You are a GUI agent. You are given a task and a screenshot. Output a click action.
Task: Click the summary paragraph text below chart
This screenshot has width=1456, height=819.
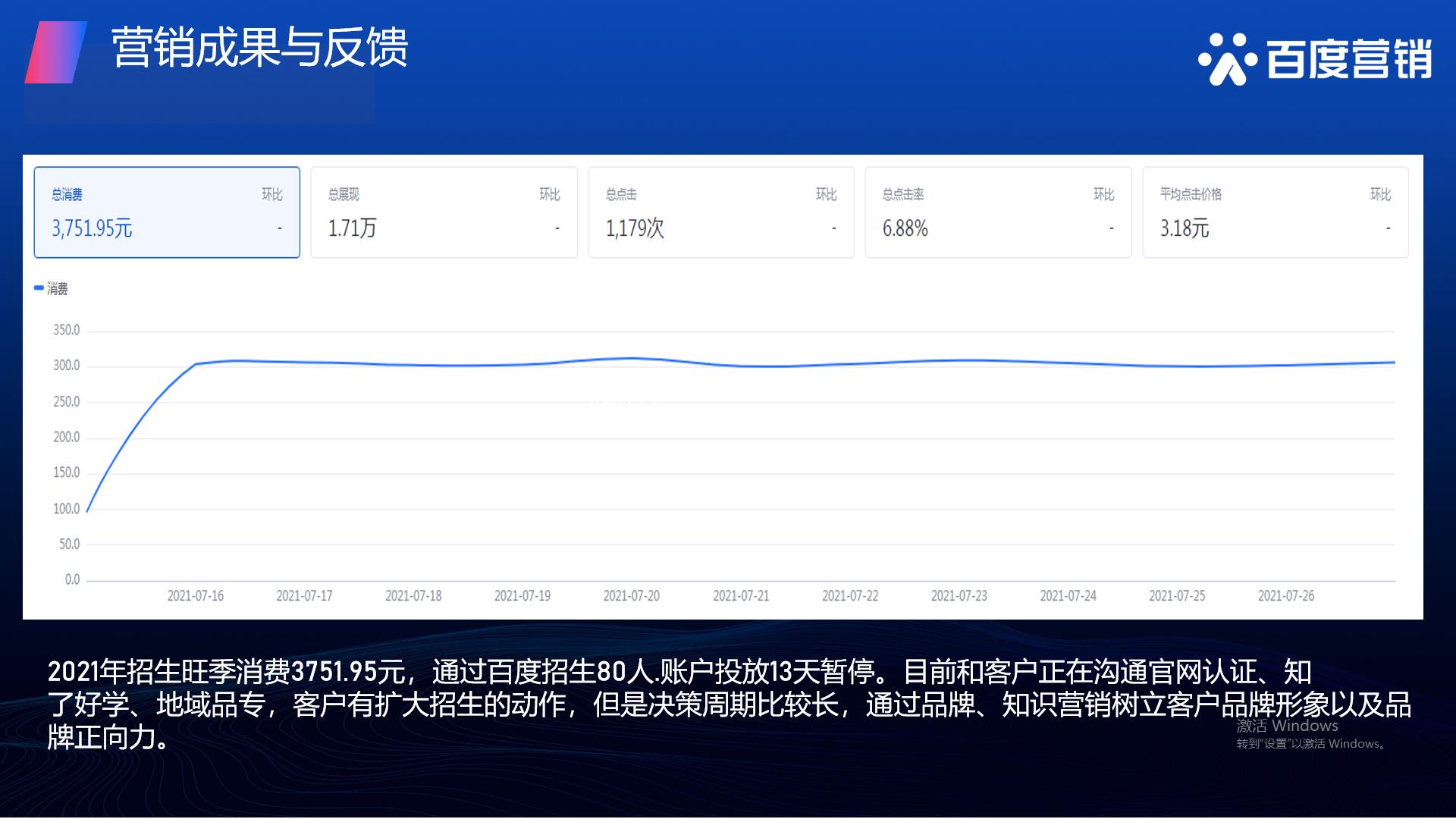pos(728,704)
